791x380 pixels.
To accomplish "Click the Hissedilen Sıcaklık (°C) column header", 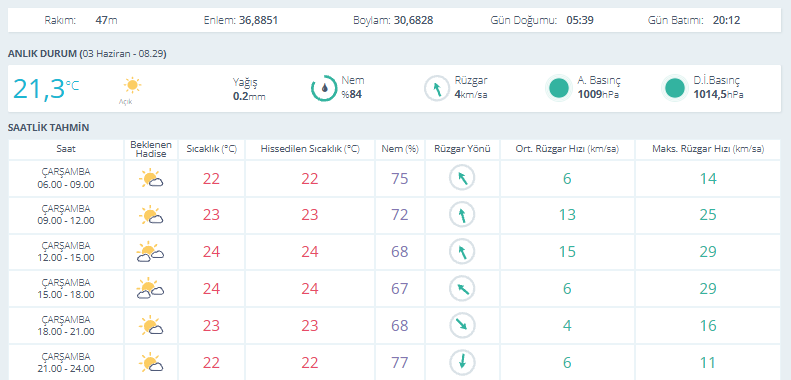I will [x=310, y=149].
